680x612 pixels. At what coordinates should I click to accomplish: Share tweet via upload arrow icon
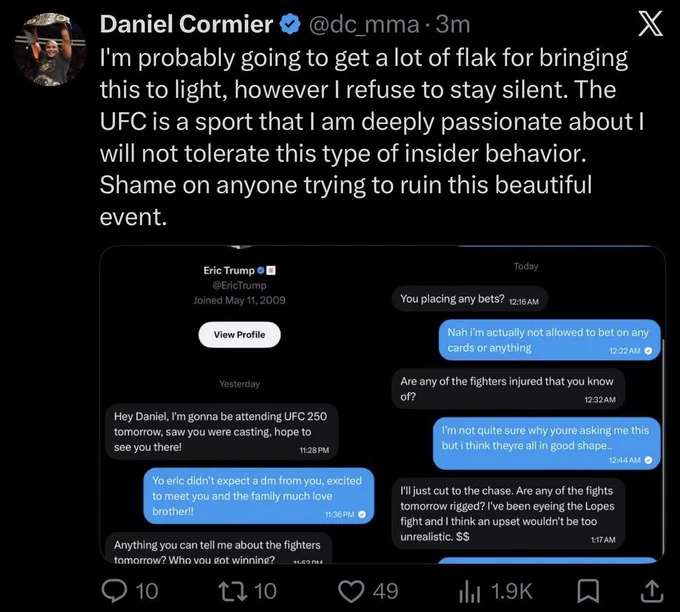coord(651,591)
